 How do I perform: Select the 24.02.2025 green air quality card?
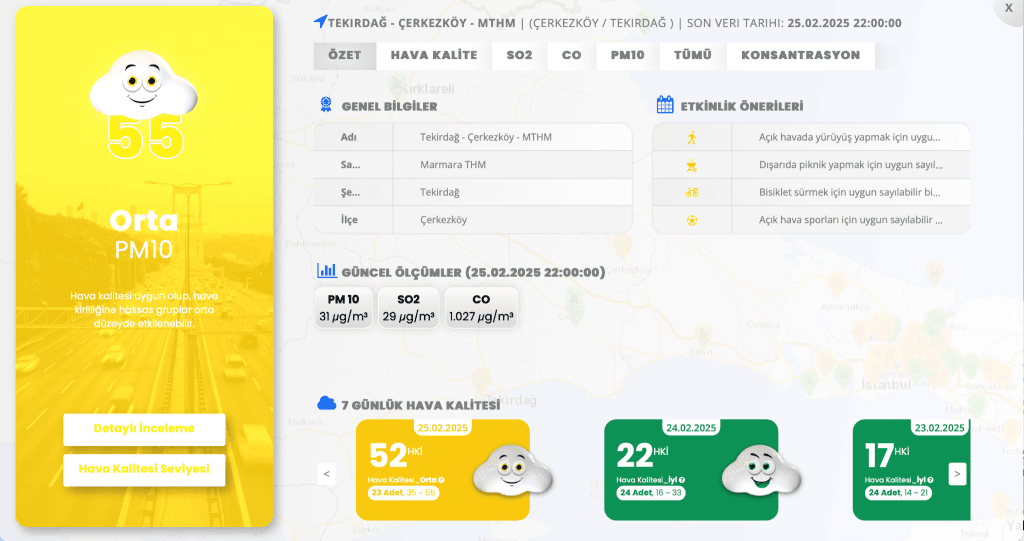[691, 470]
